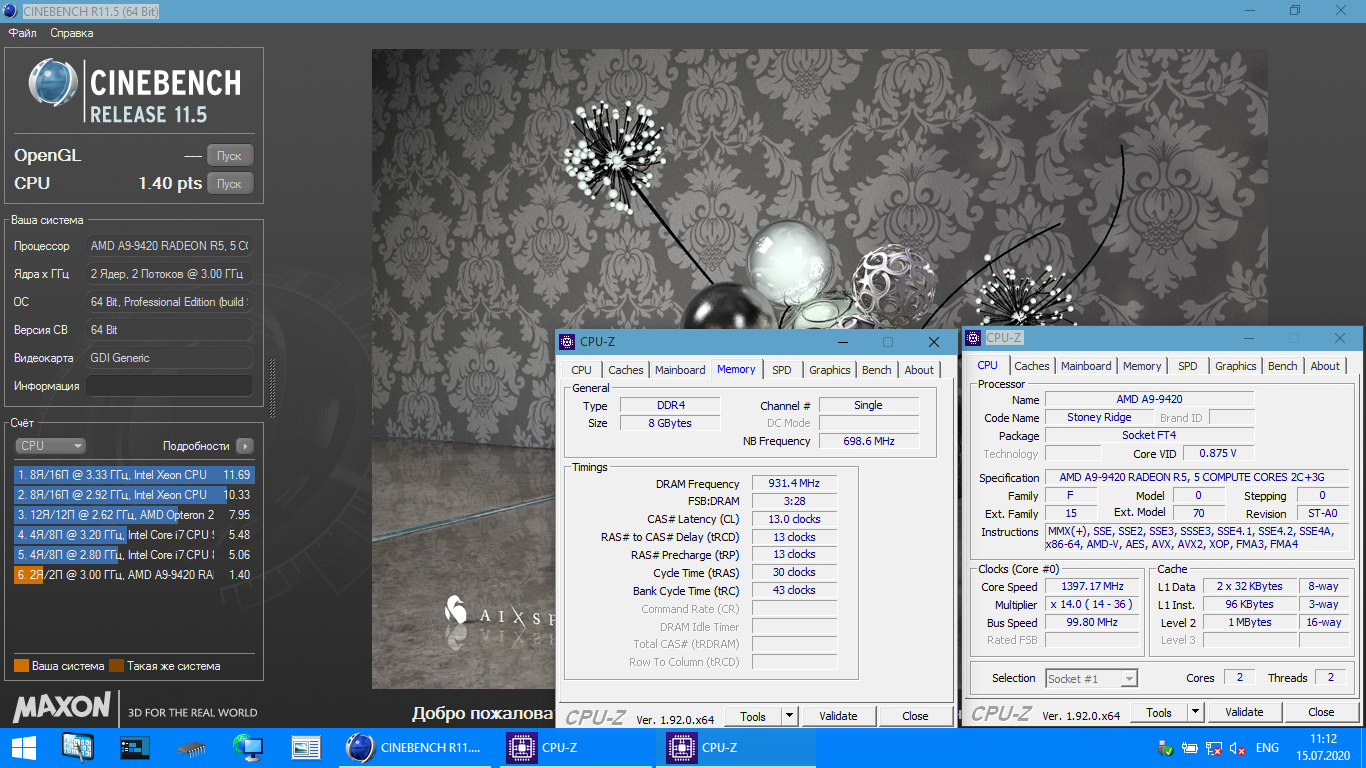Open SPD tab in right CPU-Z window
This screenshot has width=1366, height=768.
tap(1188, 366)
